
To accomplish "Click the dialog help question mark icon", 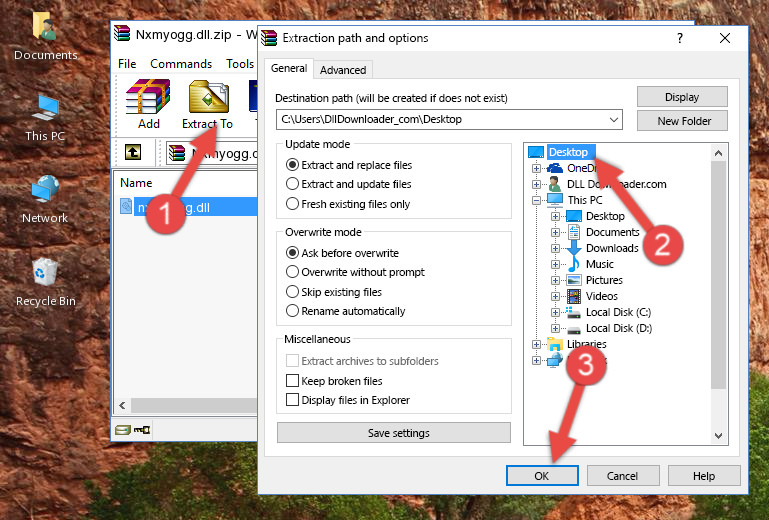I will [680, 38].
